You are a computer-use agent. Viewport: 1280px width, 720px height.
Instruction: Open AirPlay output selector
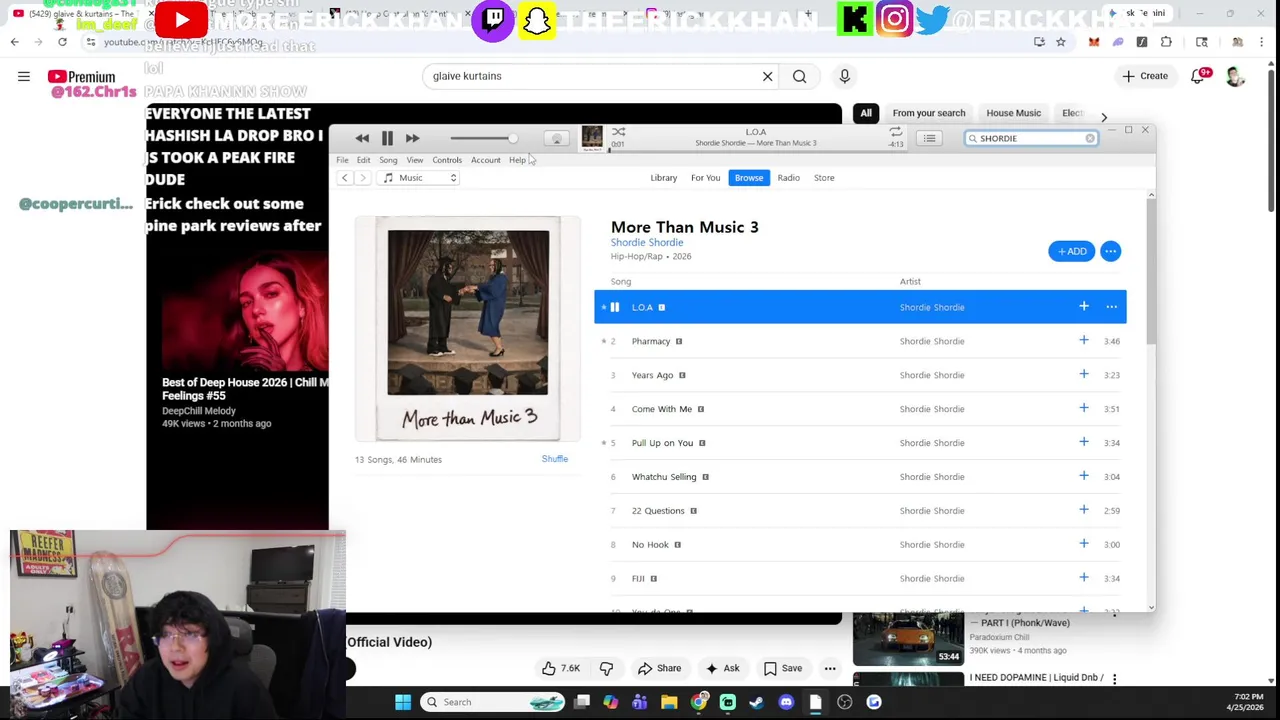(x=557, y=139)
